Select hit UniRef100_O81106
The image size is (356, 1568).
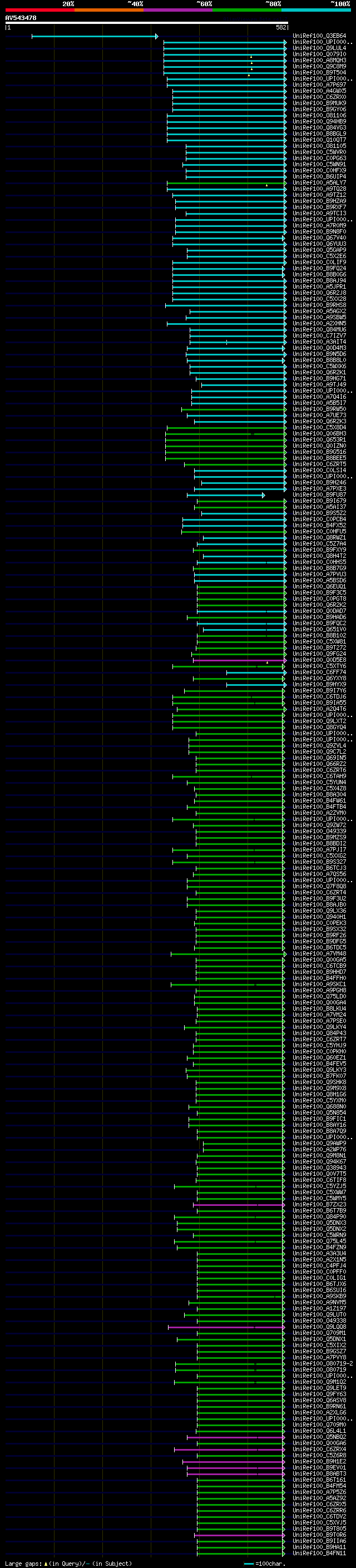pyautogui.click(x=319, y=115)
